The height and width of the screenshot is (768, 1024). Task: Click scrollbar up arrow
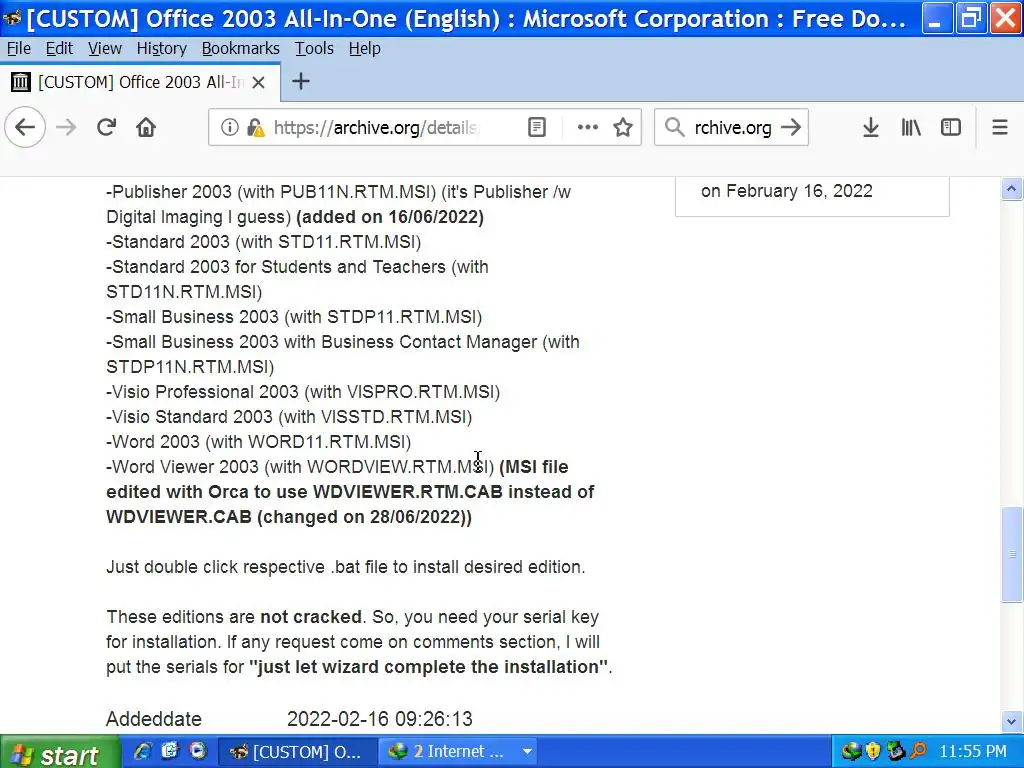(1012, 189)
